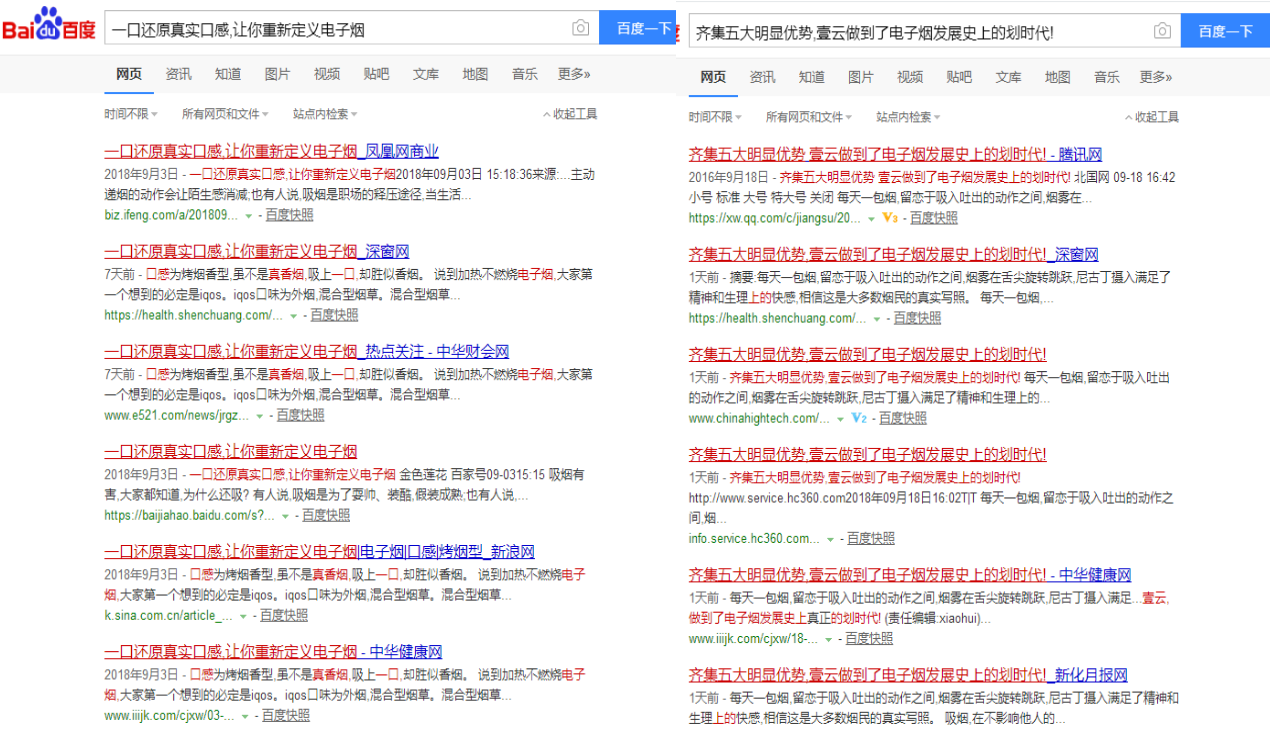Open 百度快照 link after www.chinahightech.com

[903, 418]
